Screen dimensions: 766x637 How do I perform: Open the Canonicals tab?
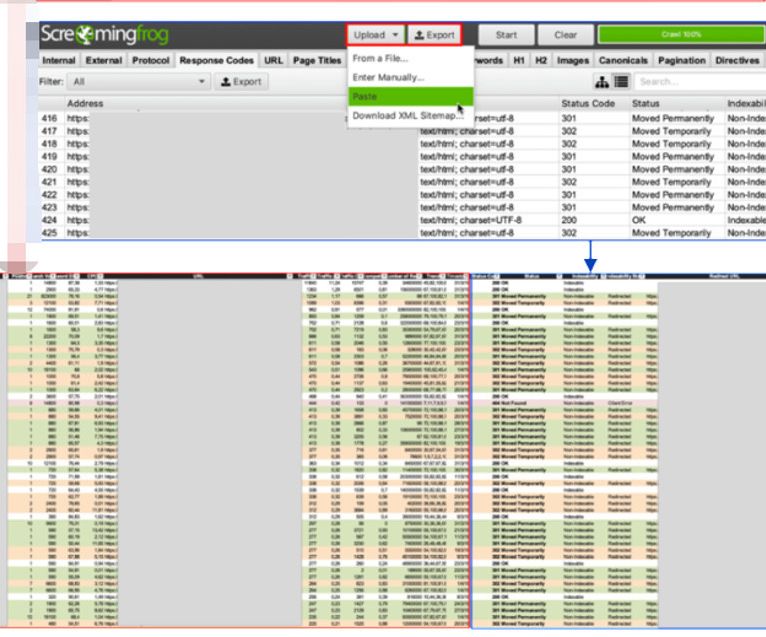click(623, 61)
